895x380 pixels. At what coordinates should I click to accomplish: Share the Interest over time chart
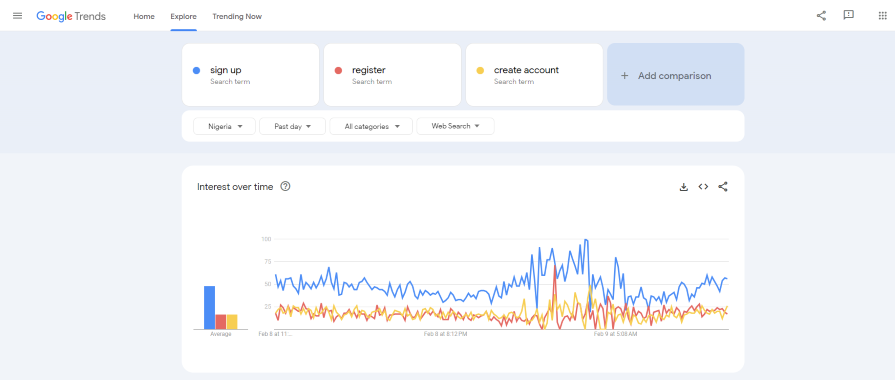click(723, 187)
